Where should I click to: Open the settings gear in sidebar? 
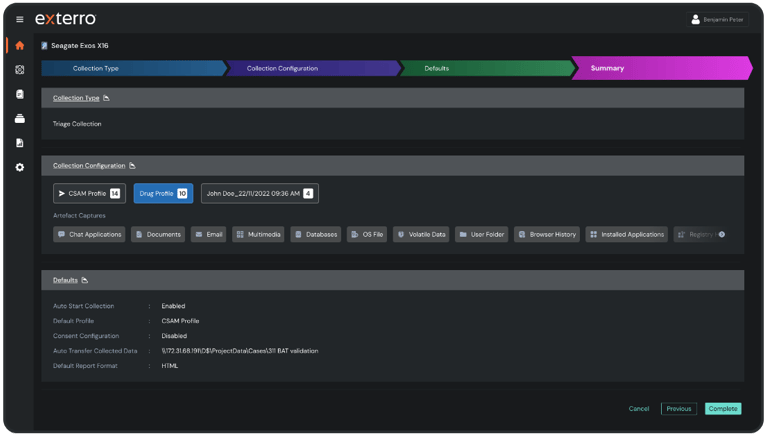coord(20,168)
